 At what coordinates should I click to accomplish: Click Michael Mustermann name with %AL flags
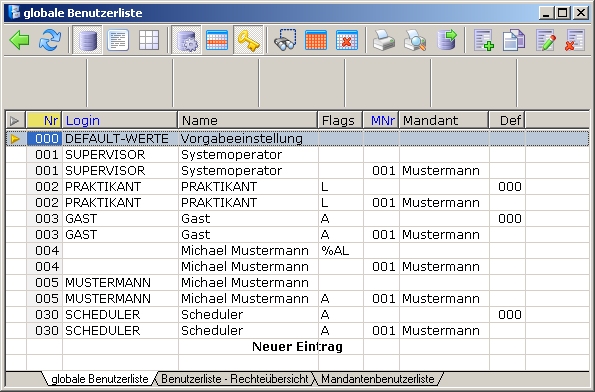click(x=248, y=250)
